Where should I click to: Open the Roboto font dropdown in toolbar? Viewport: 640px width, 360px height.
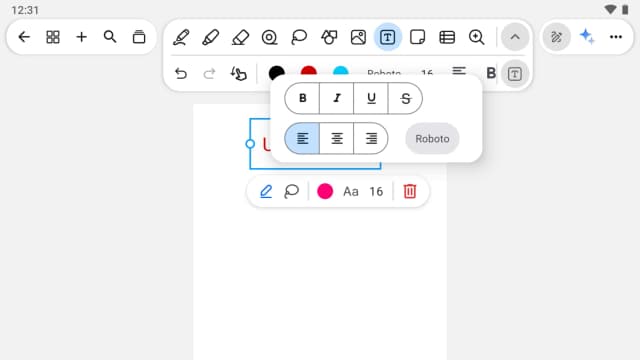click(x=384, y=72)
